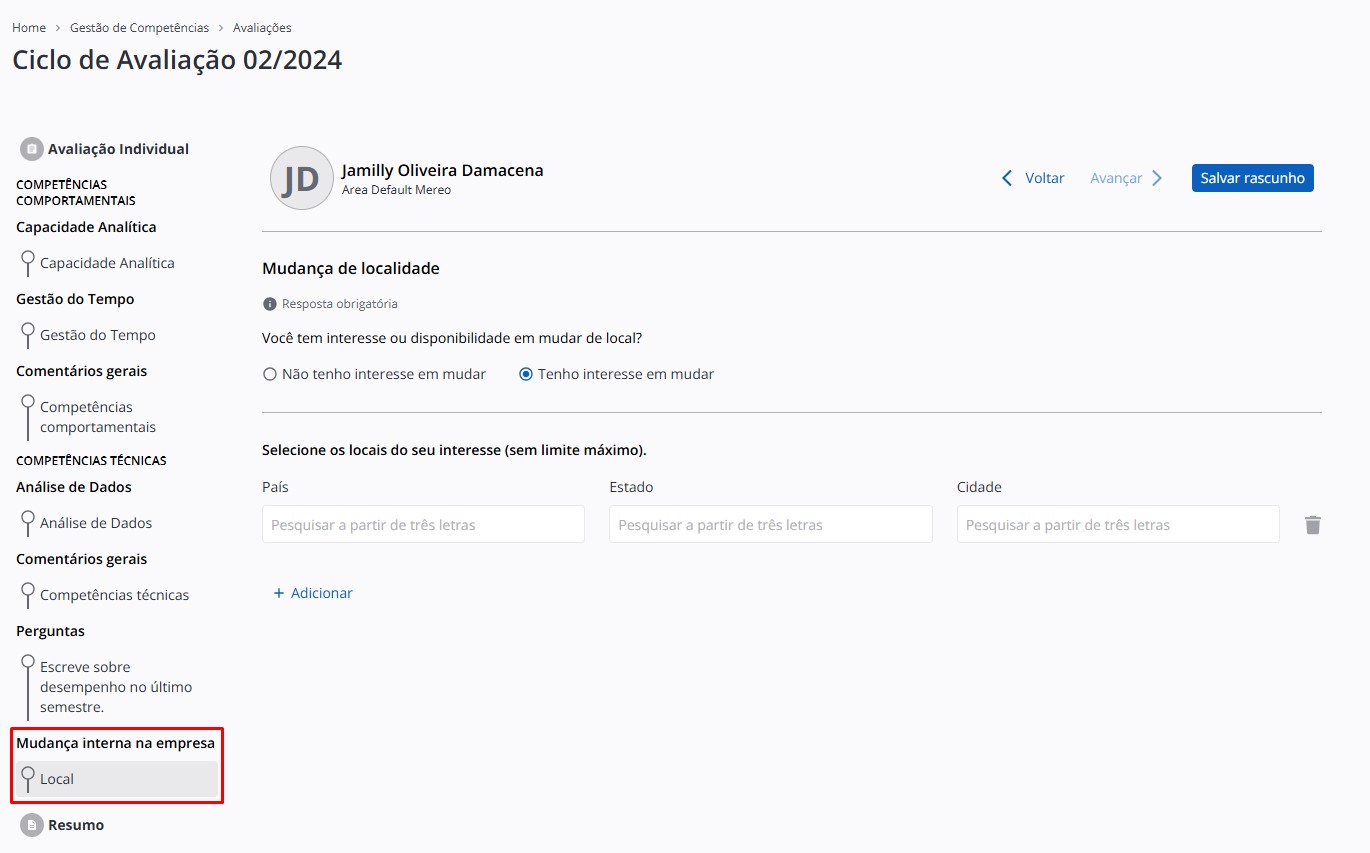Click the trash icon to delete location row
1370x853 pixels.
(1312, 525)
